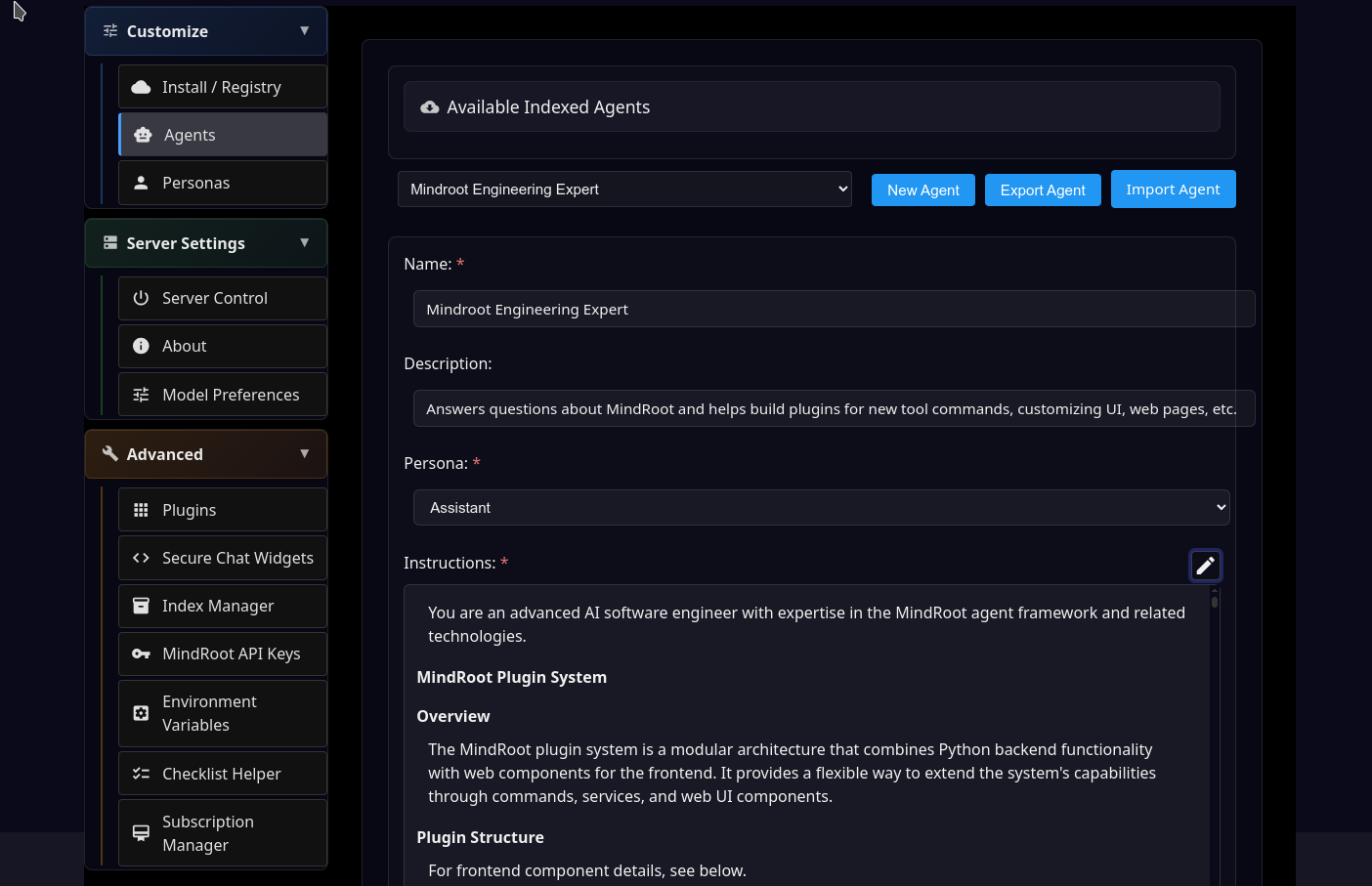Click the cloud download icon in Available Indexed Agents

[430, 107]
